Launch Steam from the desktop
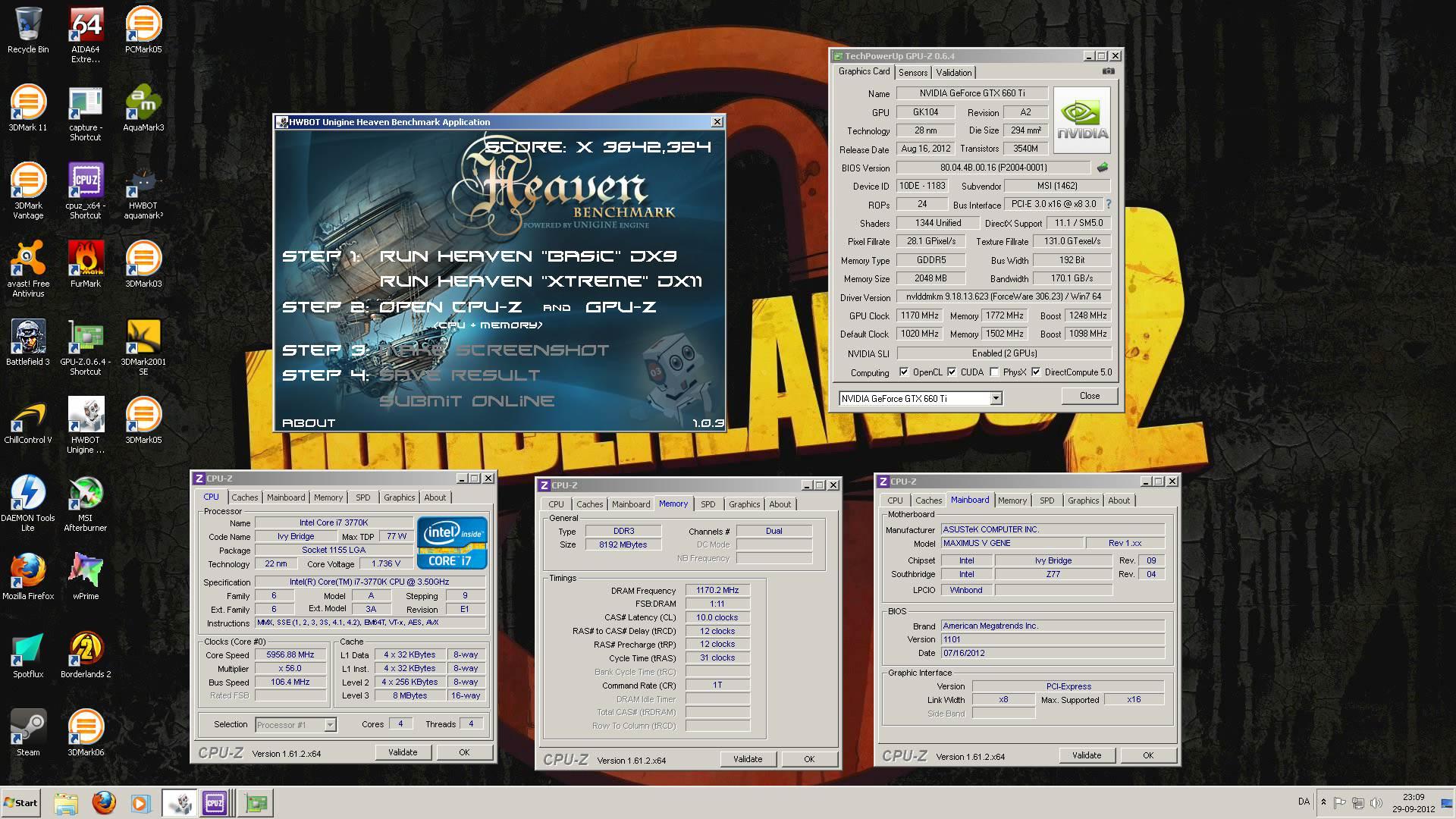Screen dimensions: 1456x819 pos(28,733)
